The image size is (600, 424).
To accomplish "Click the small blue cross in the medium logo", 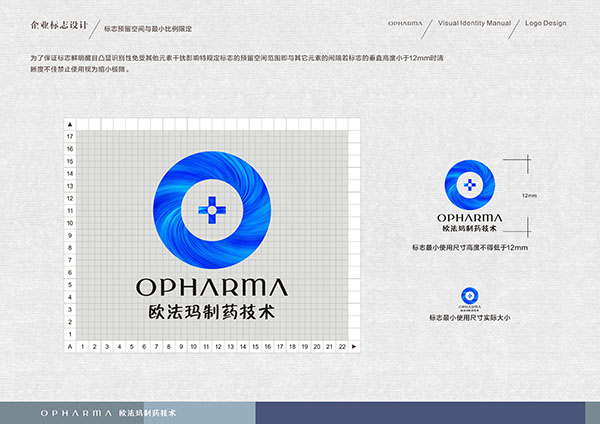I will (470, 185).
